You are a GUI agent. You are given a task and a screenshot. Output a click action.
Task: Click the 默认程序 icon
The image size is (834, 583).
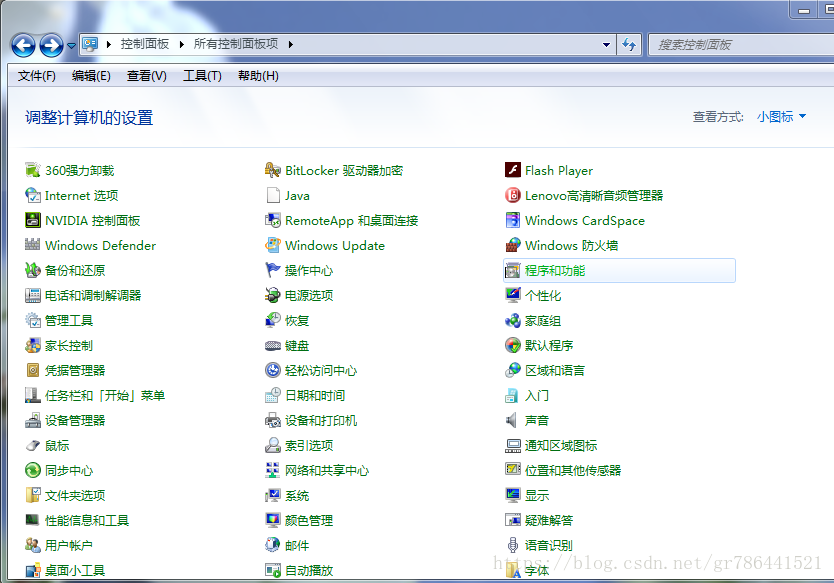tap(513, 345)
